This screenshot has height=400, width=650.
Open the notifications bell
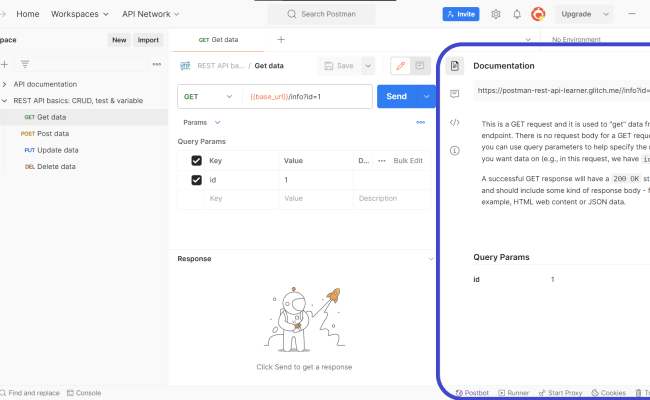(517, 14)
